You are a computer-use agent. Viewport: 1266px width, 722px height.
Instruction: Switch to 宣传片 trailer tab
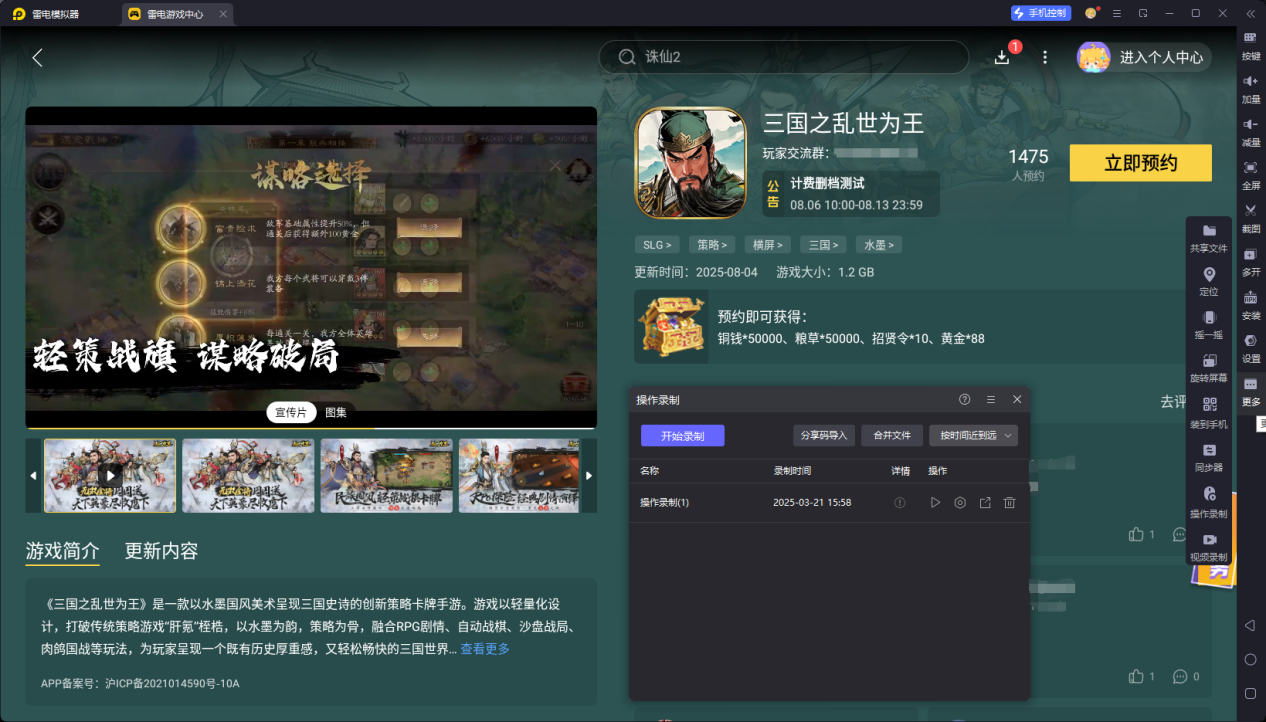point(291,412)
